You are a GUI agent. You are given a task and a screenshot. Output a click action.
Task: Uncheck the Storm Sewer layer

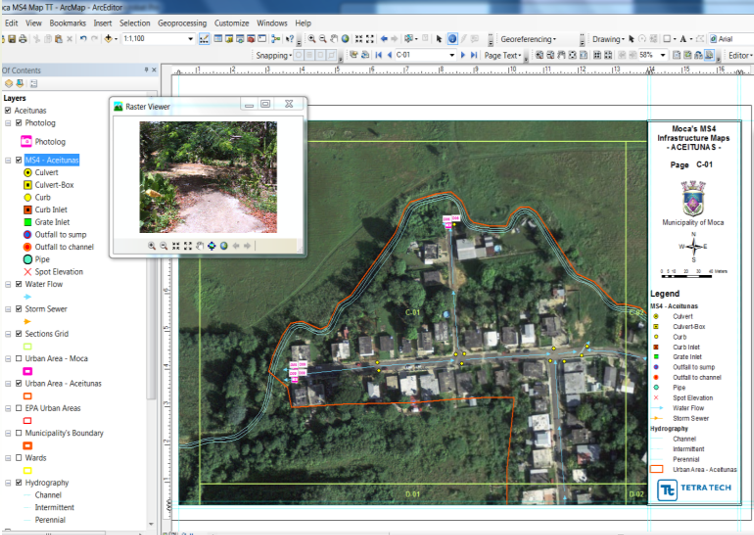[18, 309]
